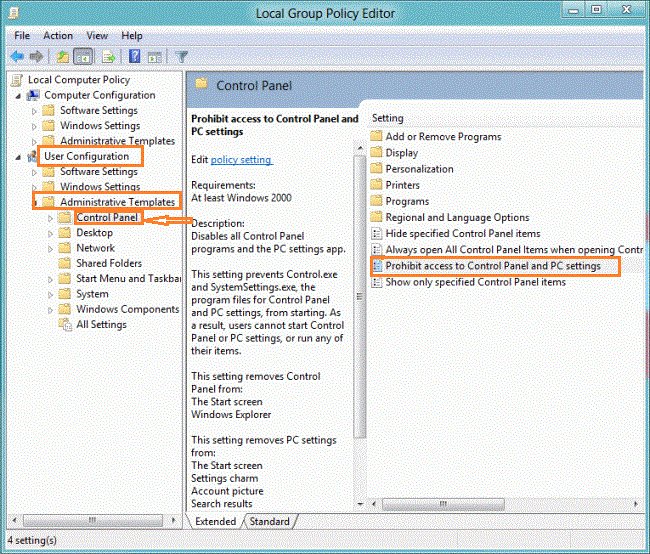650x554 pixels.
Task: Click the Programs folder icon in list
Action: point(376,201)
